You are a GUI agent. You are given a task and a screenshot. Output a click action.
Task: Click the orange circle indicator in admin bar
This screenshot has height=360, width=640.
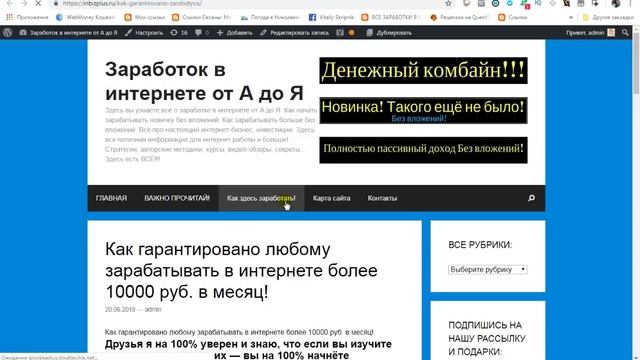coord(351,33)
